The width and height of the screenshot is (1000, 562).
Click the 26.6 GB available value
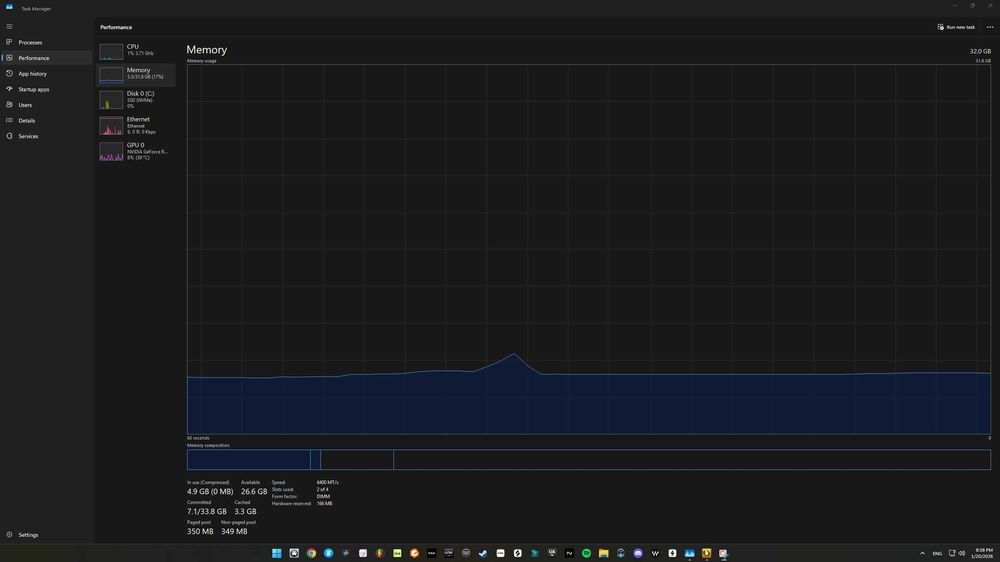click(x=254, y=492)
